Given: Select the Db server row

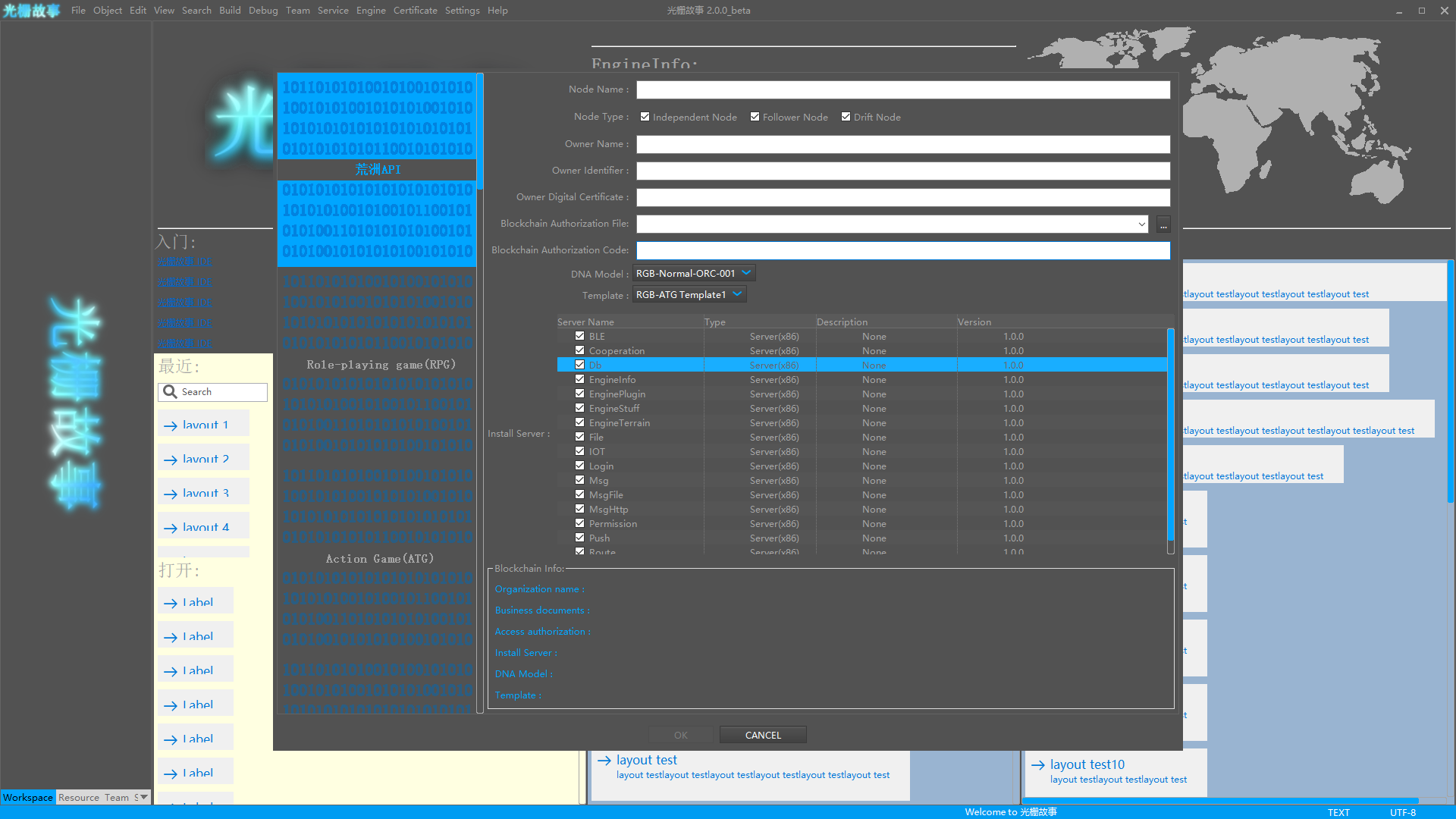Looking at the screenshot, I should 862,365.
